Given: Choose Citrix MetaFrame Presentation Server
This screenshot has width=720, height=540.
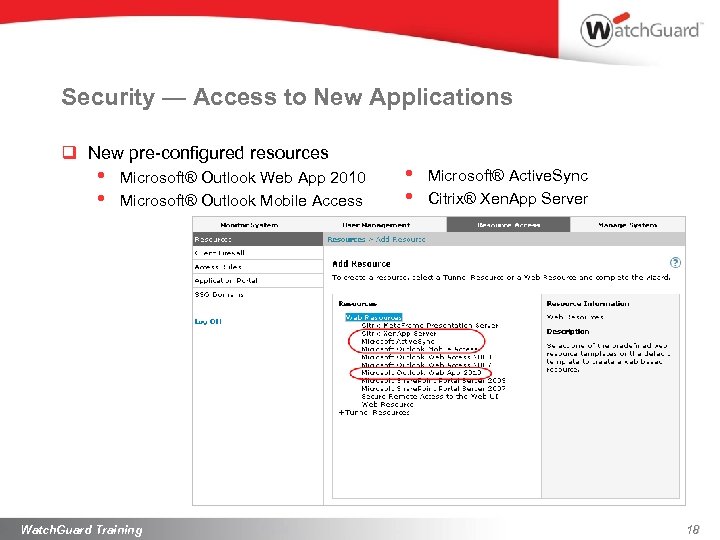Looking at the screenshot, I should pyautogui.click(x=430, y=325).
